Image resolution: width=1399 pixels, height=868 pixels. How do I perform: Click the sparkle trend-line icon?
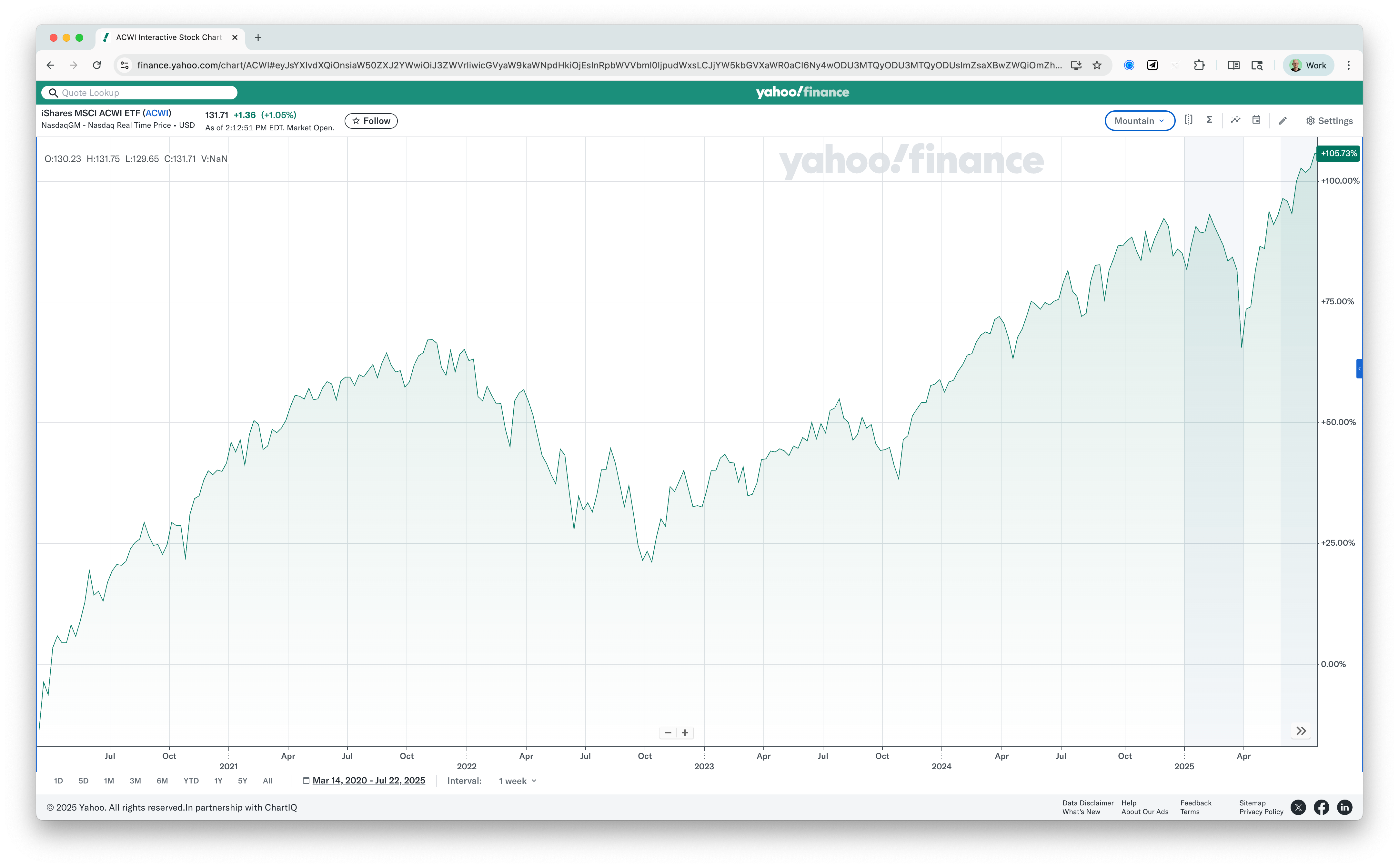pos(1235,120)
